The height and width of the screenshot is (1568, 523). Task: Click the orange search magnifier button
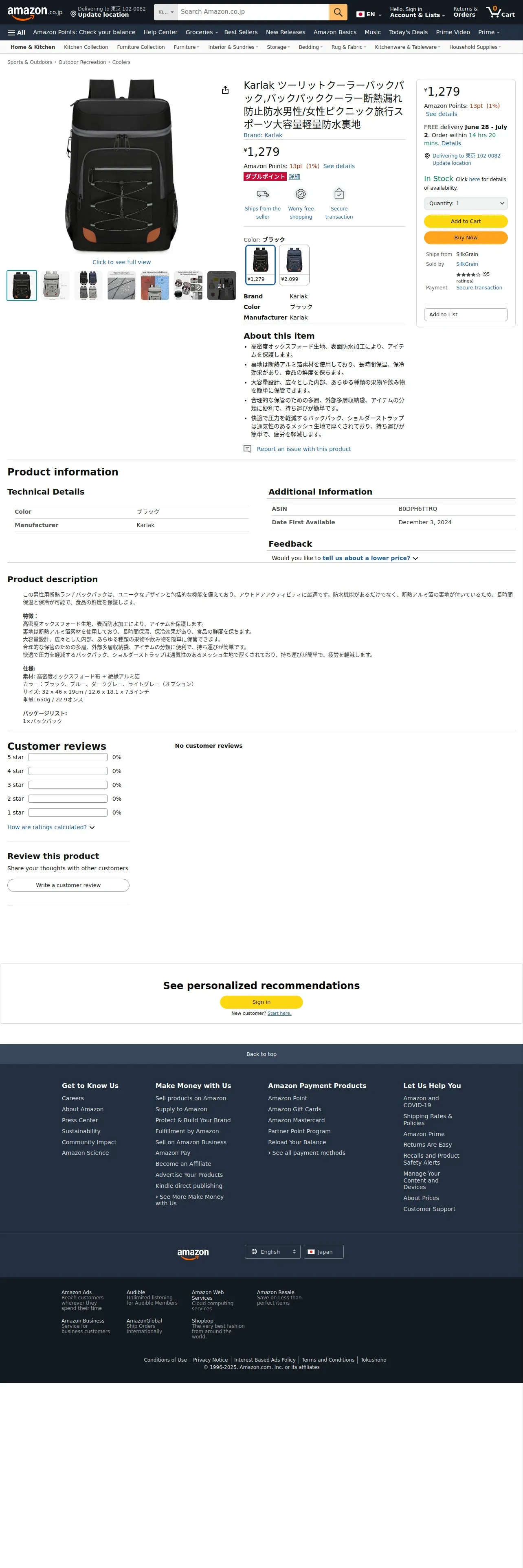coord(338,12)
